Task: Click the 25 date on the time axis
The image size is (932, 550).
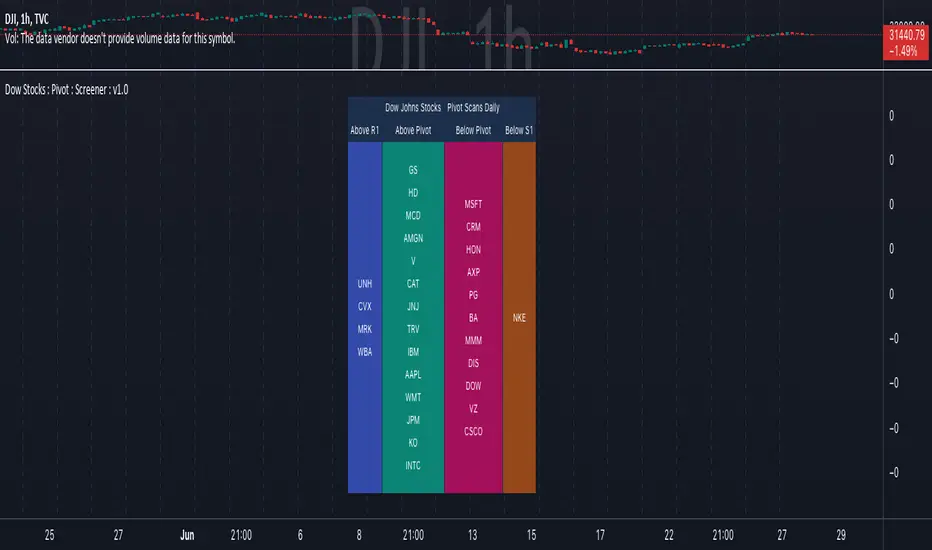Action: (49, 535)
